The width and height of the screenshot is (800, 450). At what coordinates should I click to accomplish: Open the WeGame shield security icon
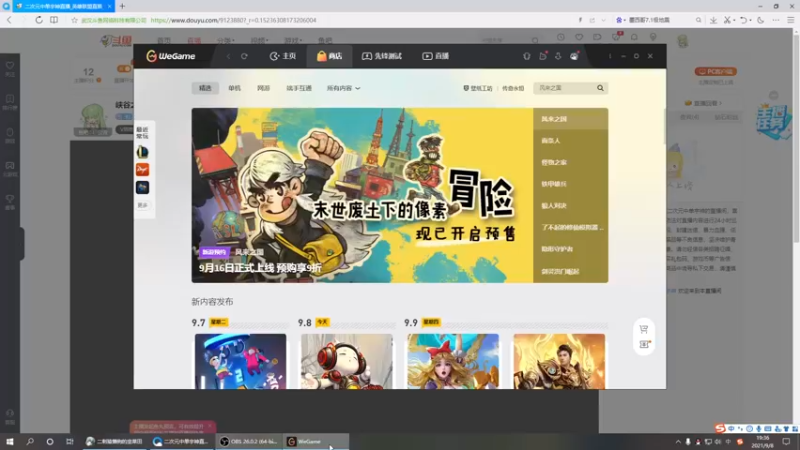527,56
